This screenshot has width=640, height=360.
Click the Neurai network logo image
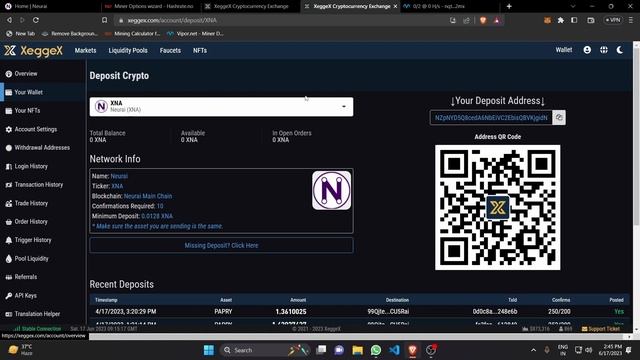[x=331, y=191]
